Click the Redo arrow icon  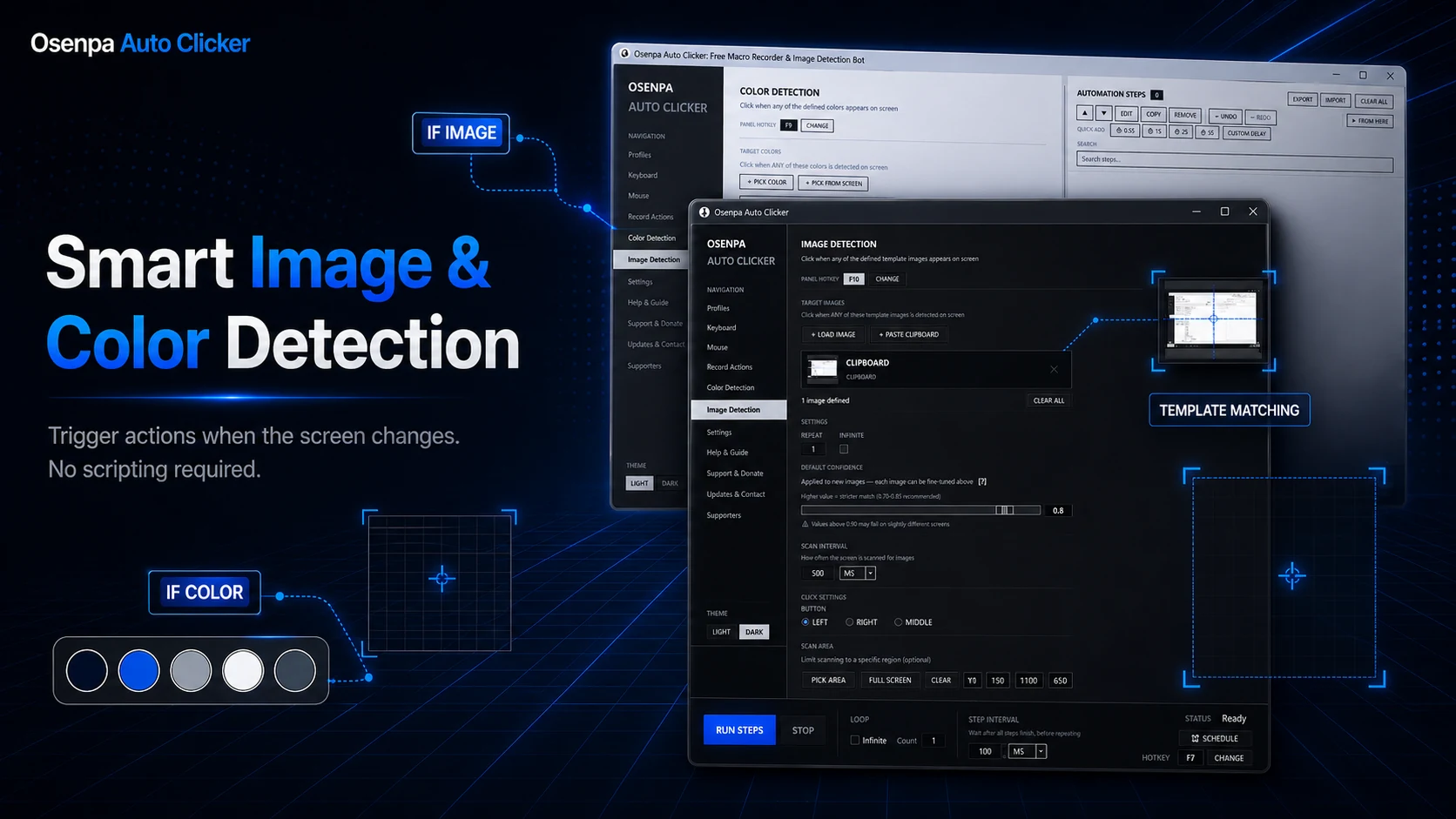1261,117
